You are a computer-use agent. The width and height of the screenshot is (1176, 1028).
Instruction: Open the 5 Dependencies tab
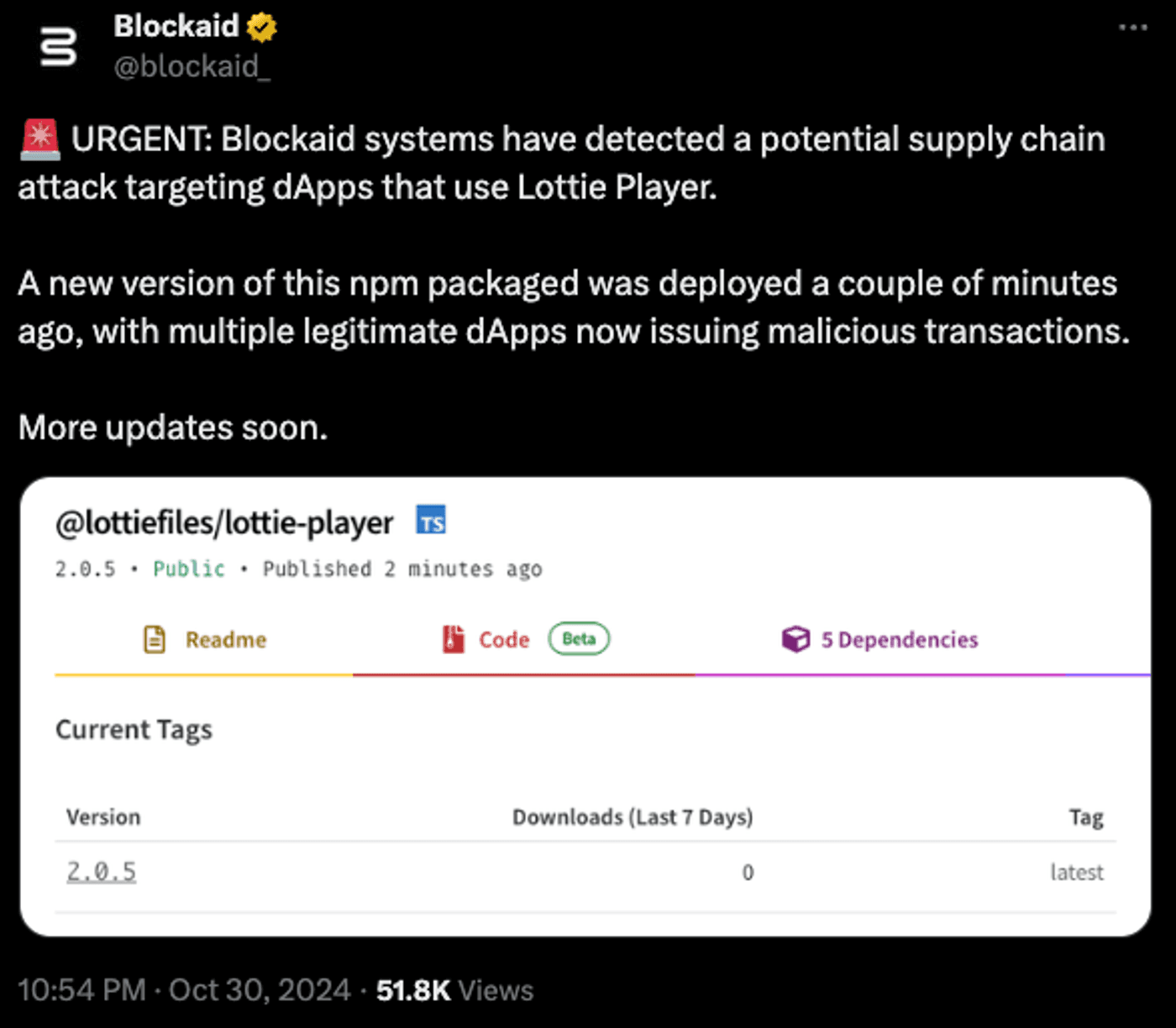[x=880, y=640]
